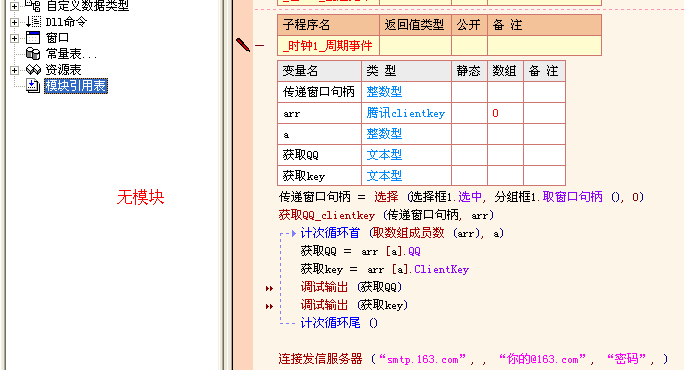Select the 窗口 tree item
Screen dimensions: 684x370
click(58, 38)
